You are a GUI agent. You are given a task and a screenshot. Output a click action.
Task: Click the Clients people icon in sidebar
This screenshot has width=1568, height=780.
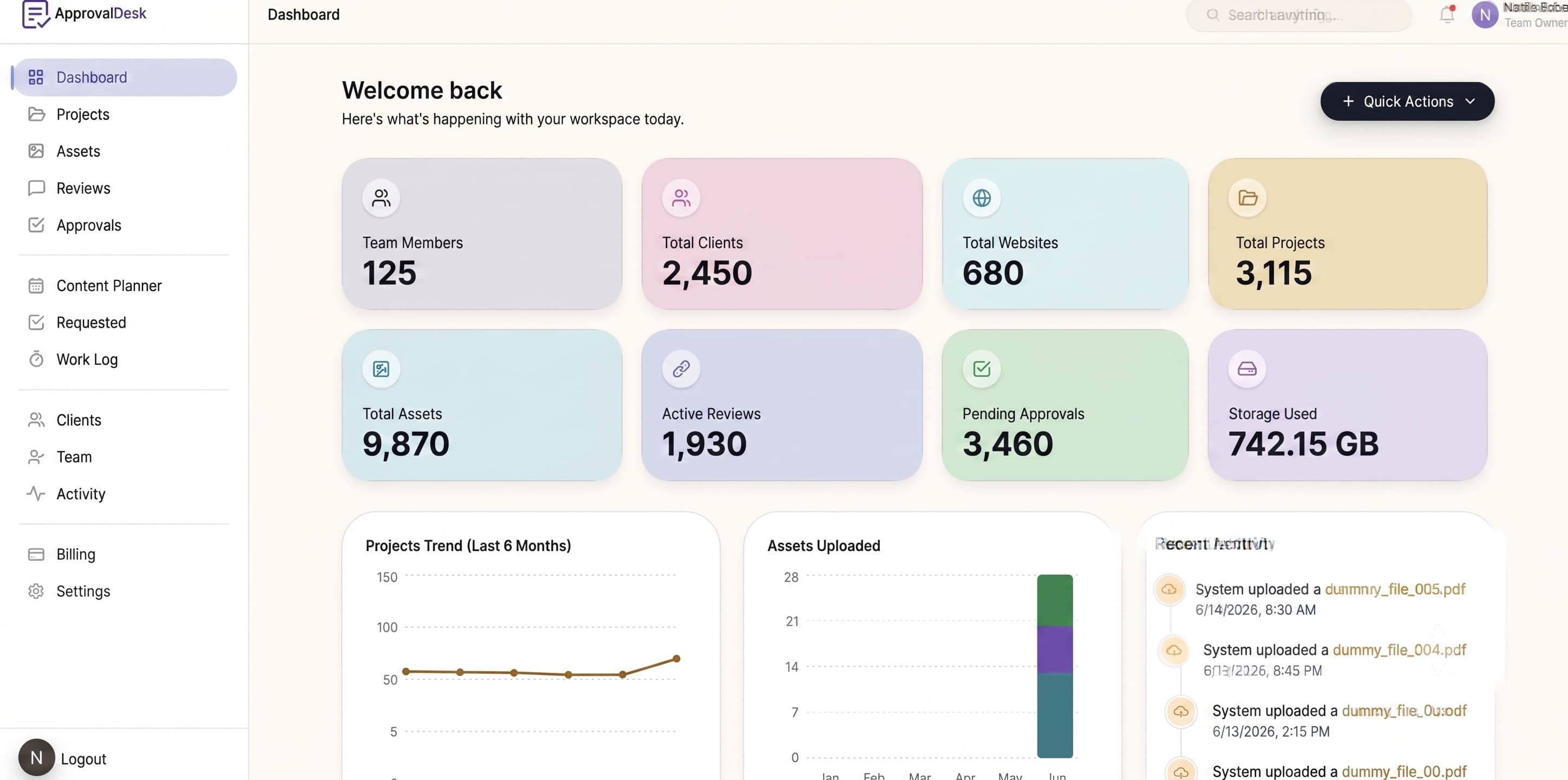36,420
